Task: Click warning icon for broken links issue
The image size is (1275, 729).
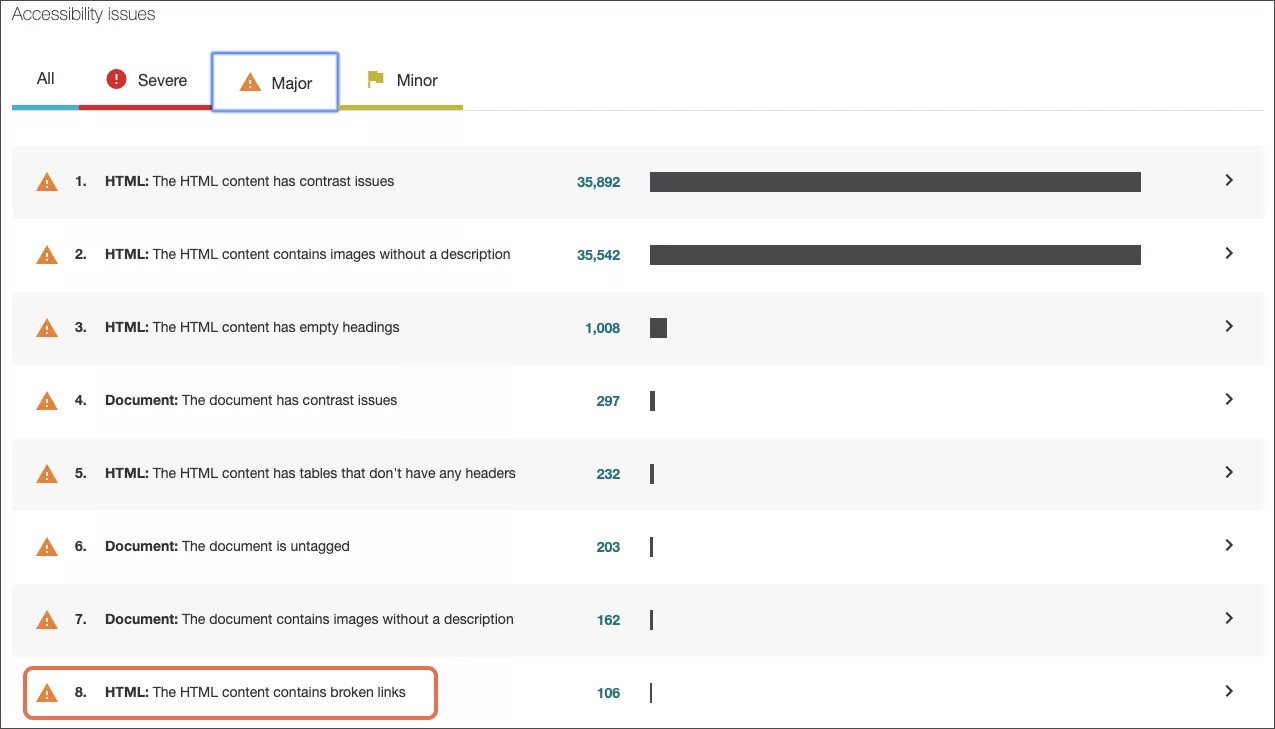Action: tap(47, 693)
